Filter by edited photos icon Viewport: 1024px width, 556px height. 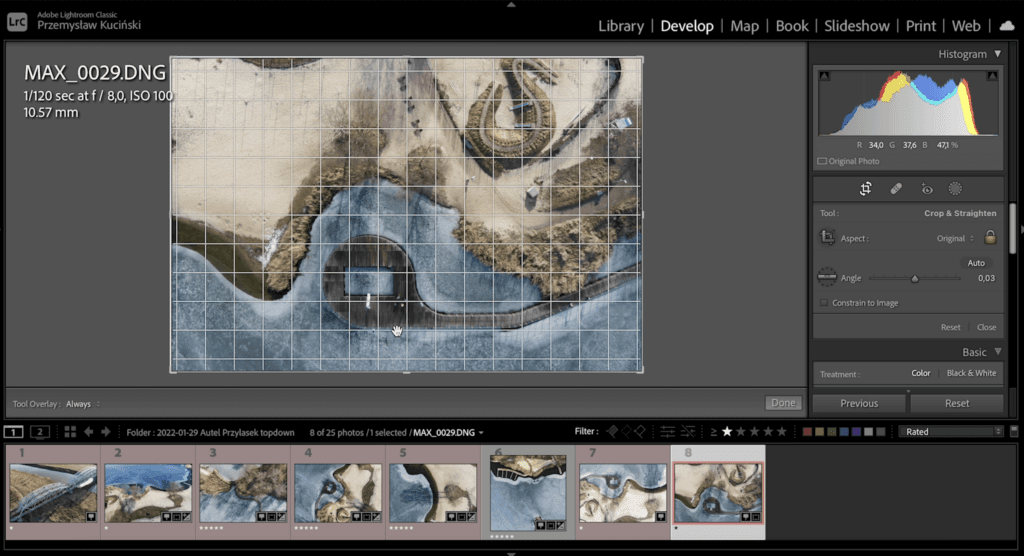pyautogui.click(x=667, y=431)
